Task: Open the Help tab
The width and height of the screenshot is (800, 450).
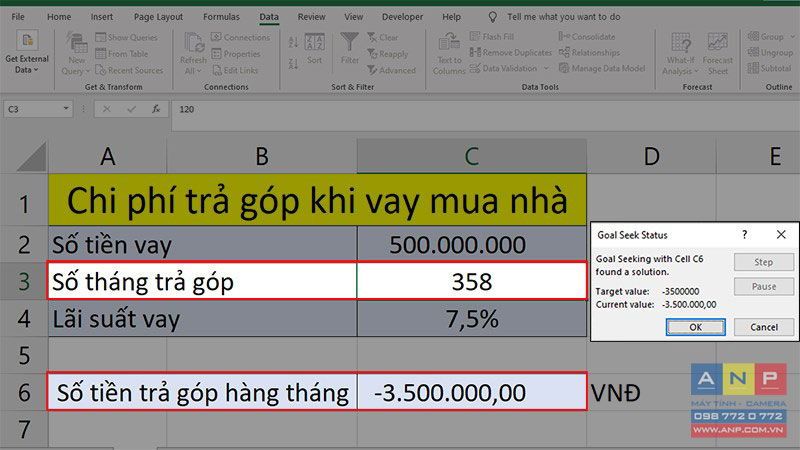Action: click(452, 17)
